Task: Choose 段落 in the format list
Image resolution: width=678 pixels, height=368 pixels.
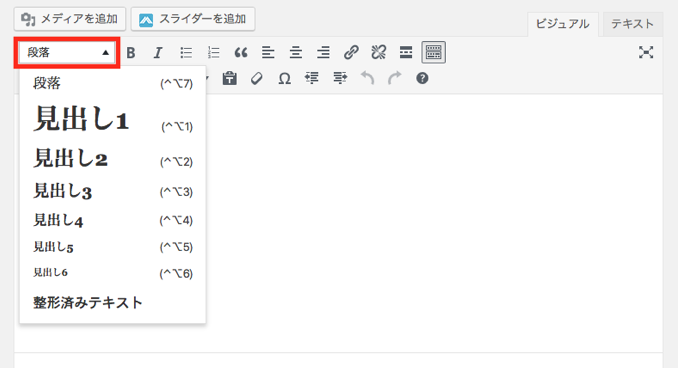Action: [x=112, y=83]
